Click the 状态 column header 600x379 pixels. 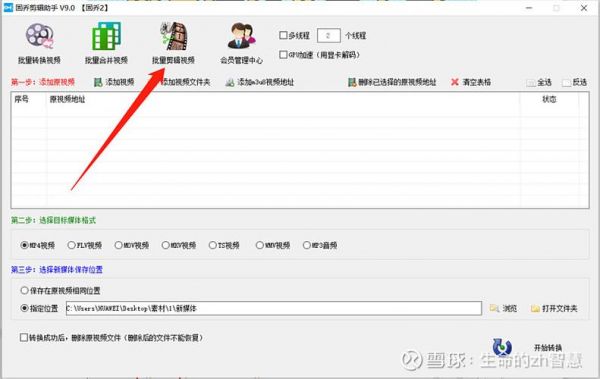[549, 99]
